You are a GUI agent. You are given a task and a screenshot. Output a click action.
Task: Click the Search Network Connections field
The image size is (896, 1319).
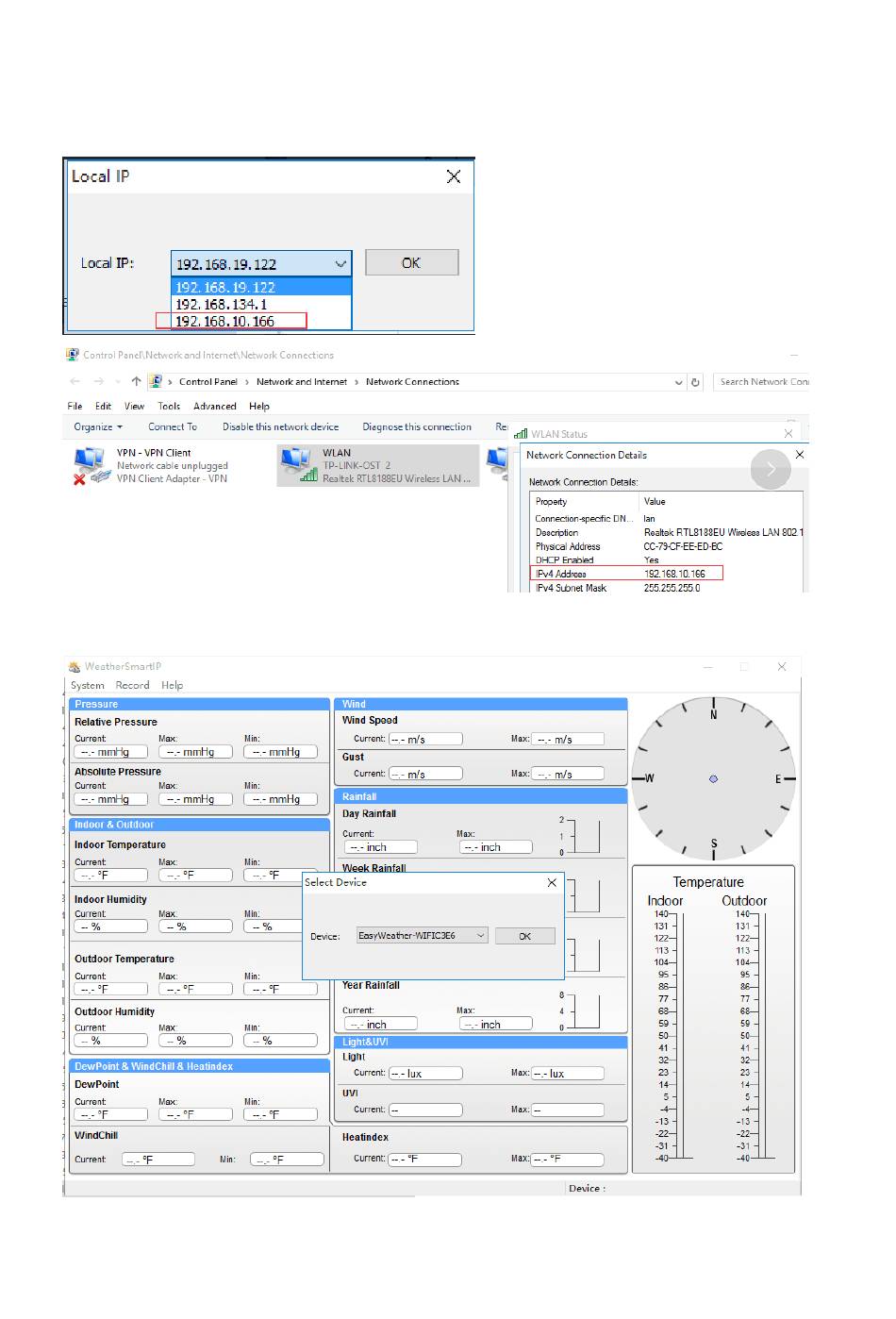[762, 382]
